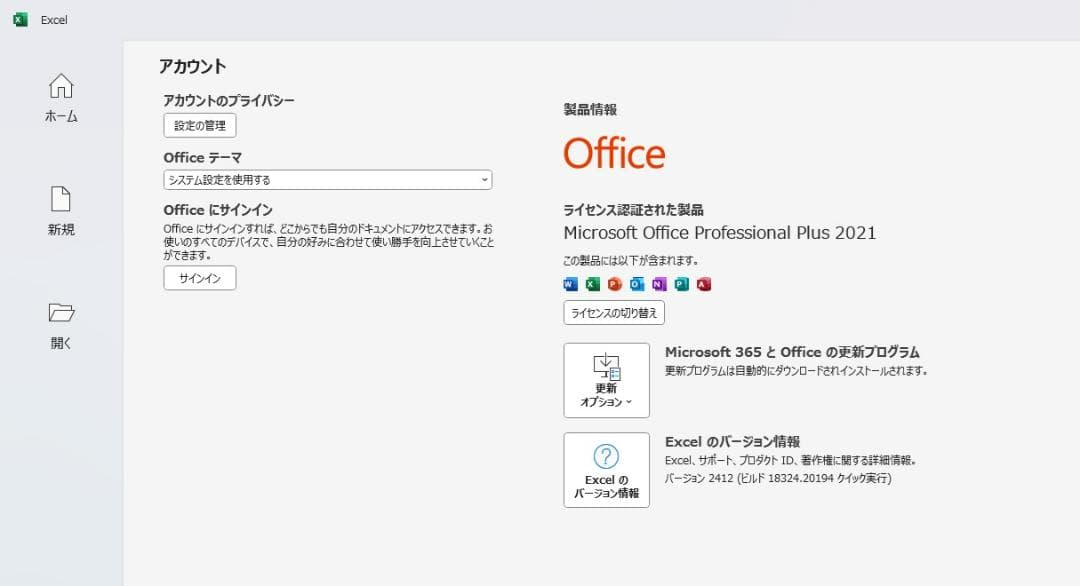Image resolution: width=1080 pixels, height=586 pixels.
Task: Click the サインイン button
Action: 200,278
